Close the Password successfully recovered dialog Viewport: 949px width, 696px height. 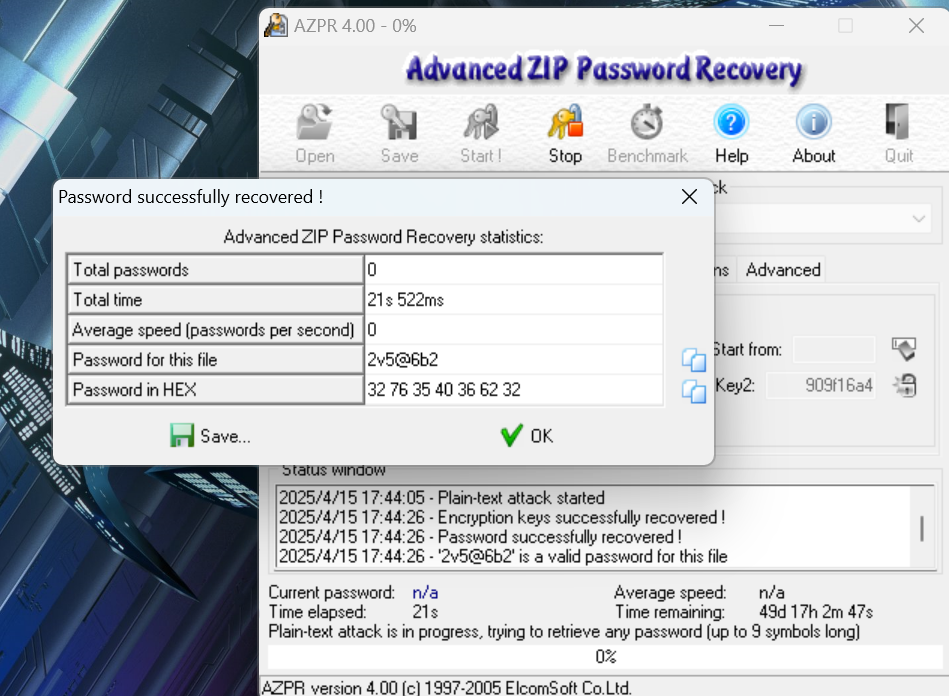[689, 197]
